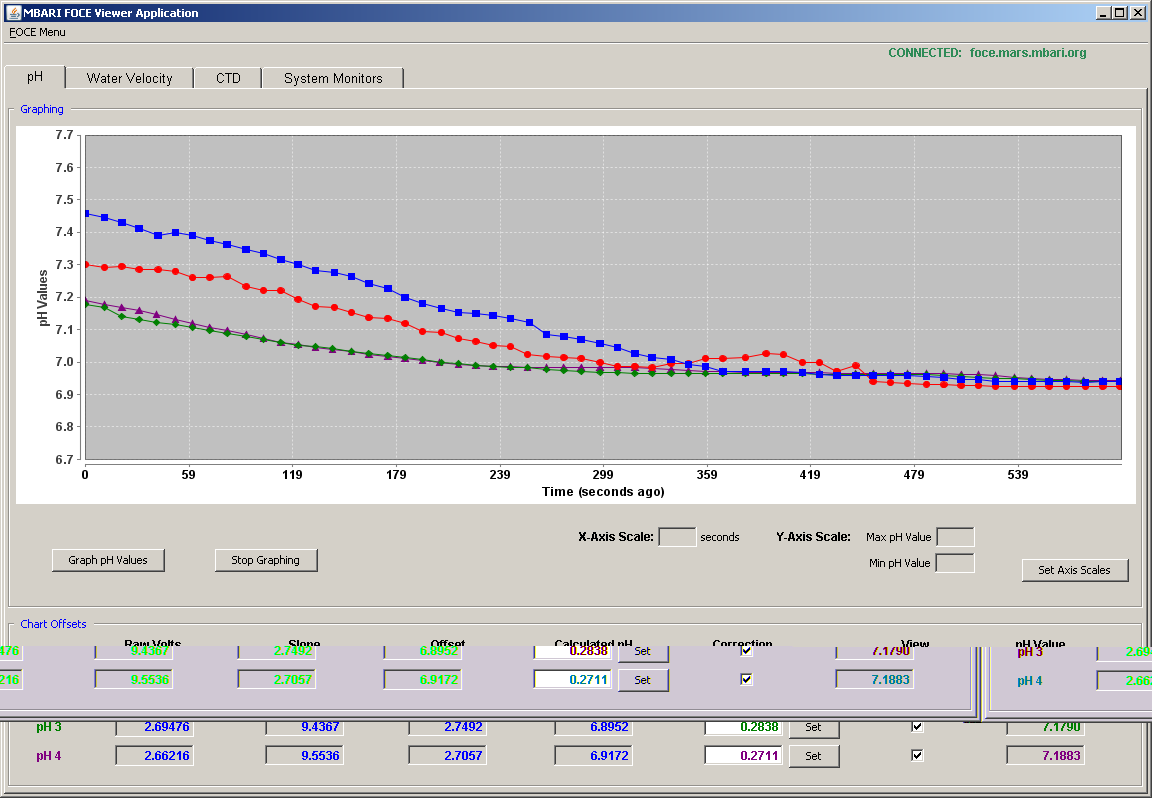The width and height of the screenshot is (1152, 798).
Task: Select the pH tab
Action: (35, 77)
